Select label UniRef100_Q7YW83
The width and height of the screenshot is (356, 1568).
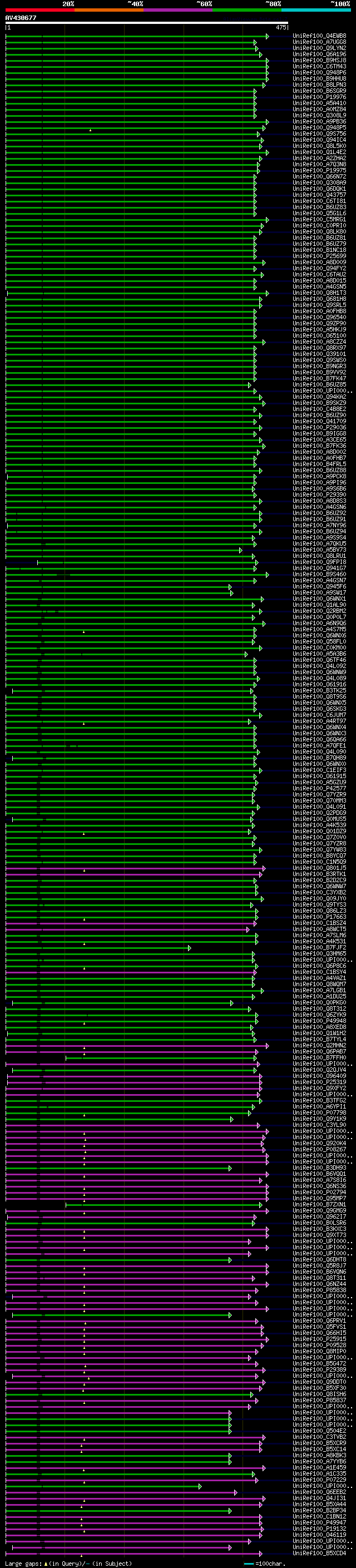tap(319, 850)
